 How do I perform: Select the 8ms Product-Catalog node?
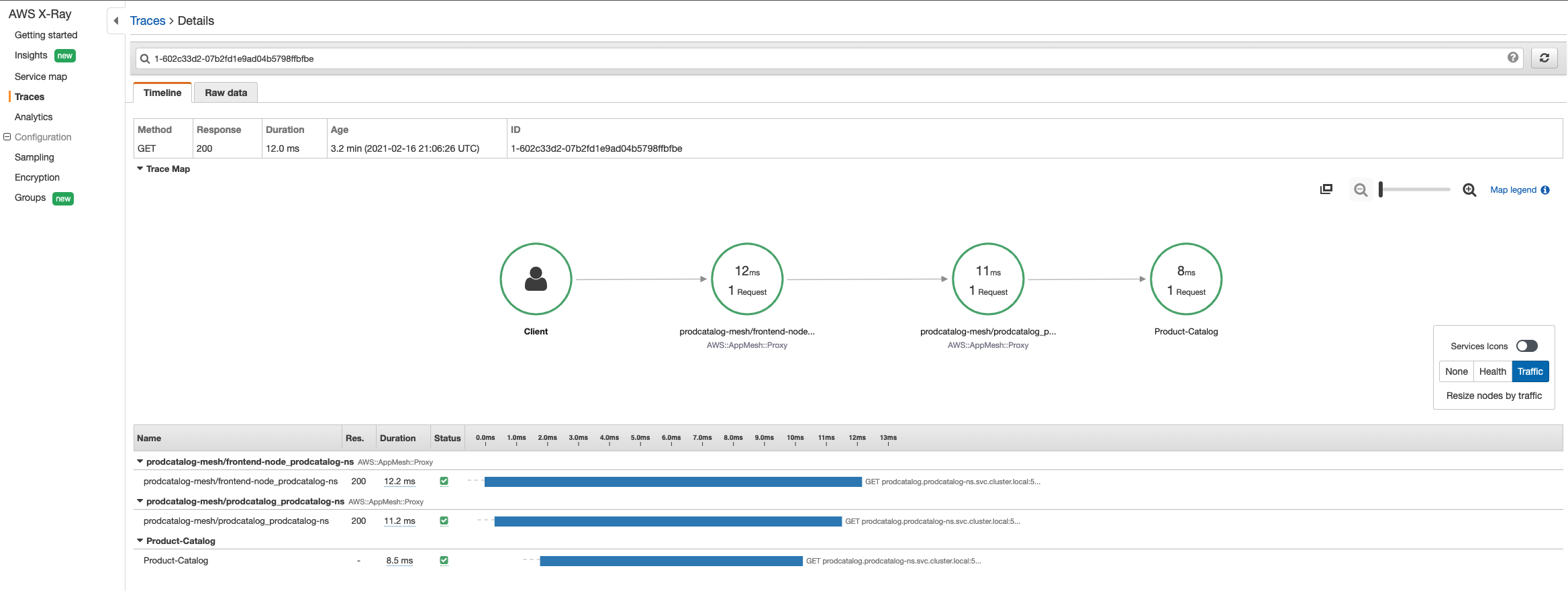(x=1186, y=279)
